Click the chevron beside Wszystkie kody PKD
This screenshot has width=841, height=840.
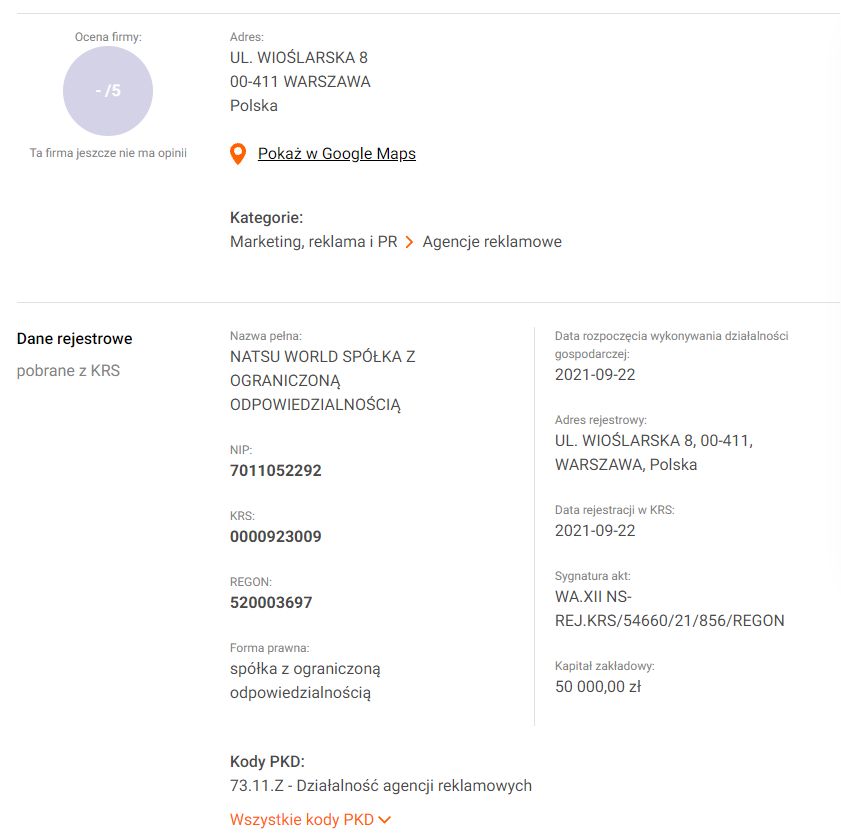click(x=385, y=820)
